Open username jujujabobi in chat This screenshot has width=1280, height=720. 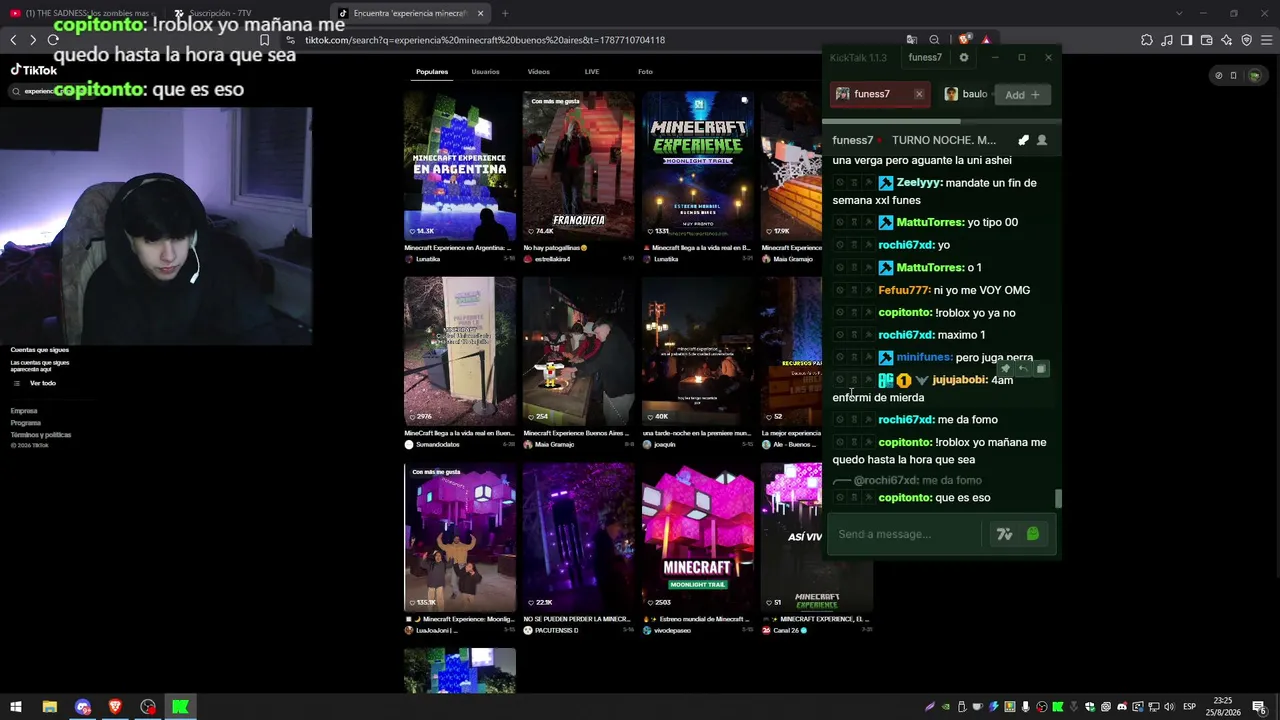coord(960,380)
